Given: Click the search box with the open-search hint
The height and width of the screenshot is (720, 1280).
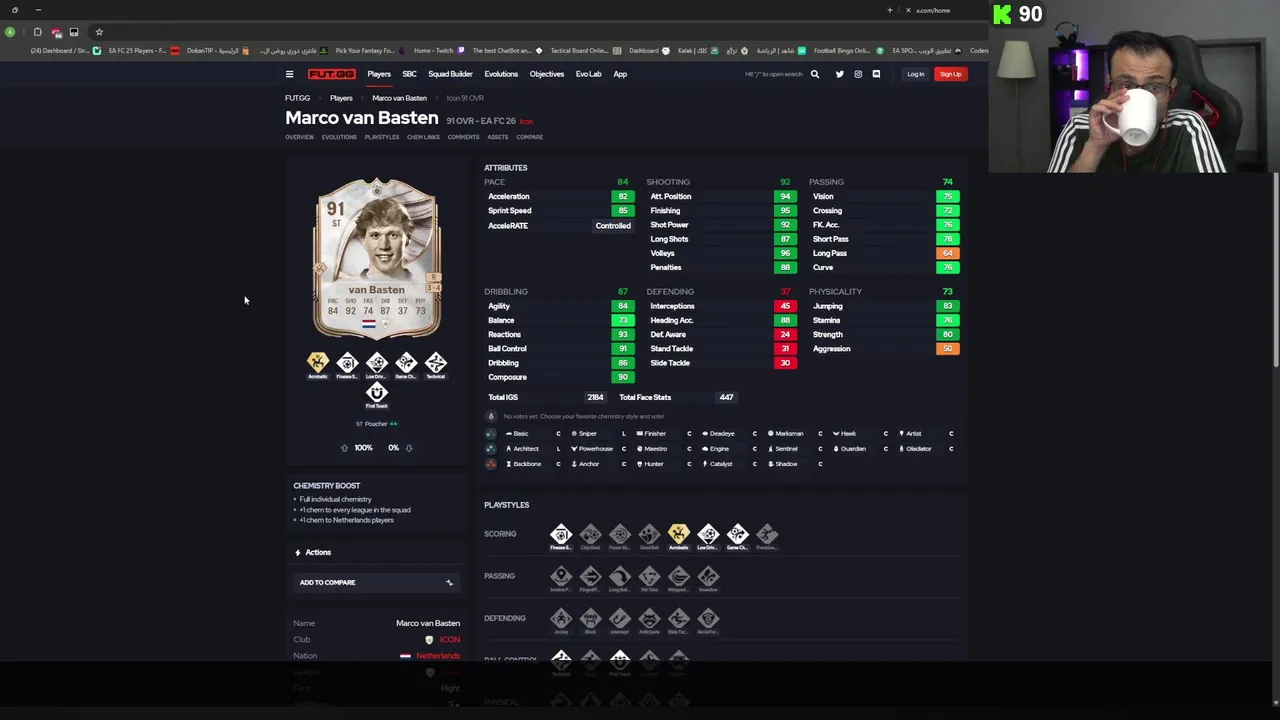Looking at the screenshot, I should (773, 74).
